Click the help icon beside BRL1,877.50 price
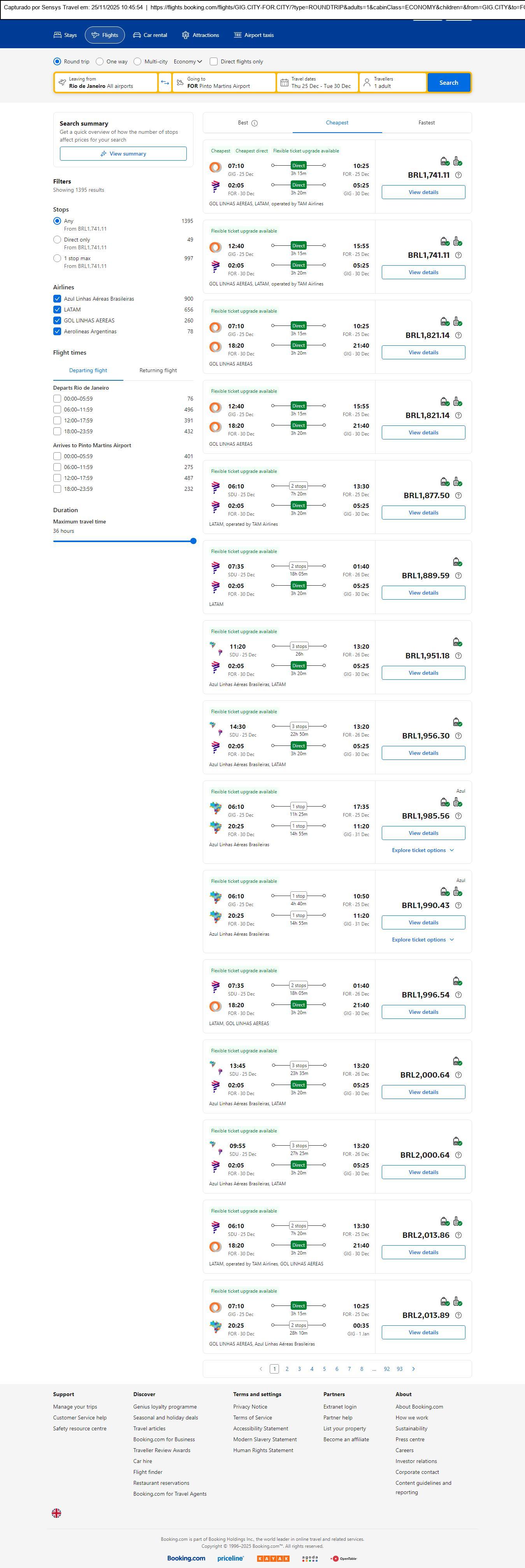525x1568 pixels. click(458, 495)
